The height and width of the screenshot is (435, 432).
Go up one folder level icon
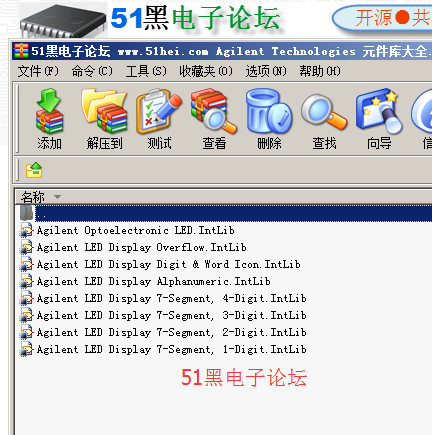[34, 170]
